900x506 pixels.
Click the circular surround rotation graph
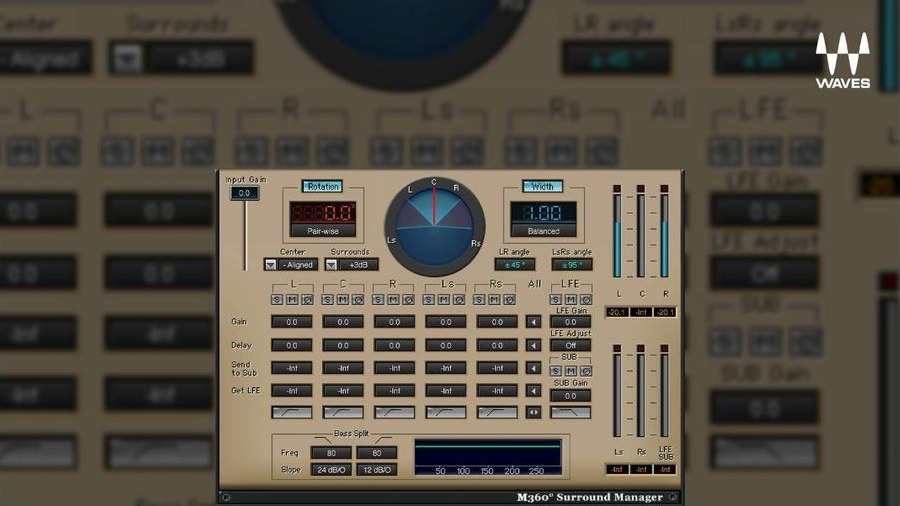pyautogui.click(x=435, y=226)
